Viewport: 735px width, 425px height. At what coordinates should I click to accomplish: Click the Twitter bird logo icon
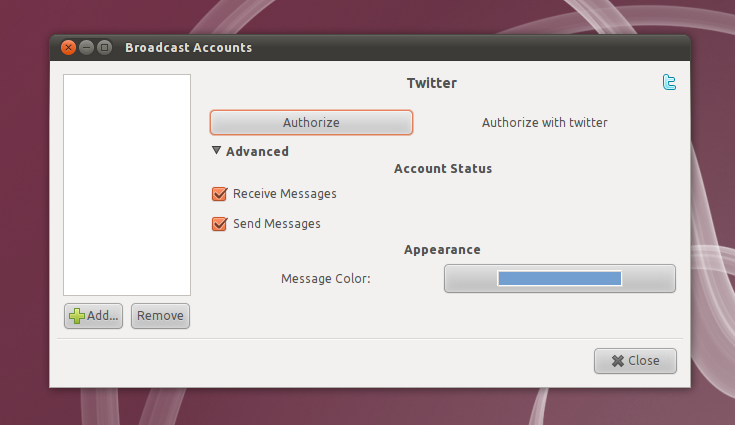(669, 82)
